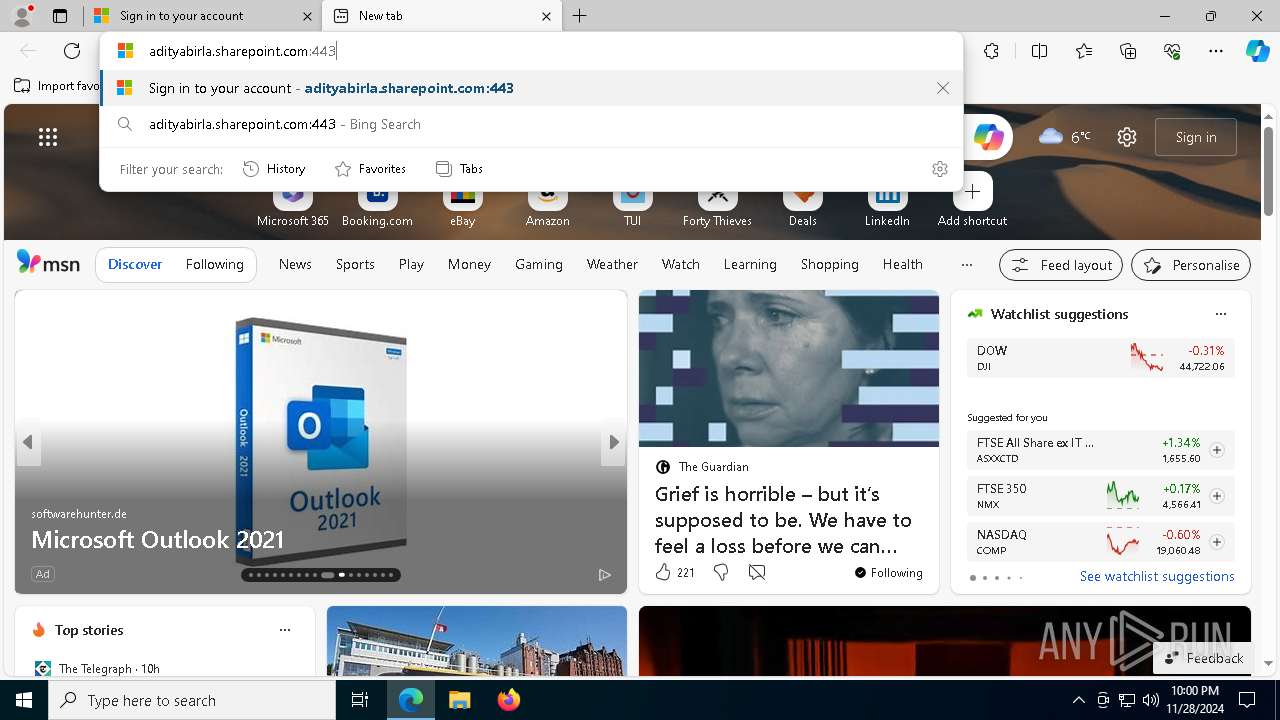Add a shortcut with plus icon
The height and width of the screenshot is (720, 1280).
pos(972,192)
